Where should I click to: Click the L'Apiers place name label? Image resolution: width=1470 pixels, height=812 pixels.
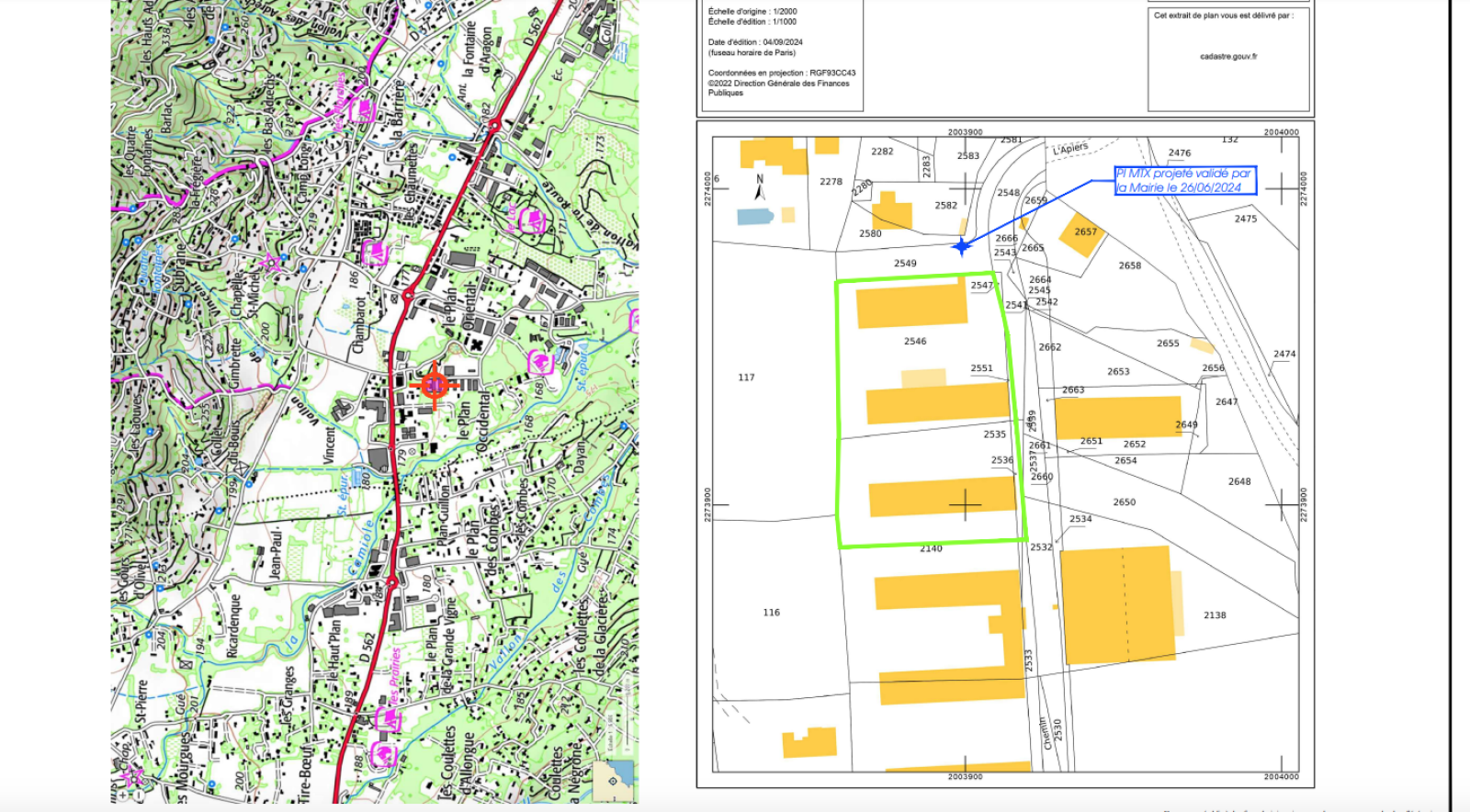[1070, 148]
